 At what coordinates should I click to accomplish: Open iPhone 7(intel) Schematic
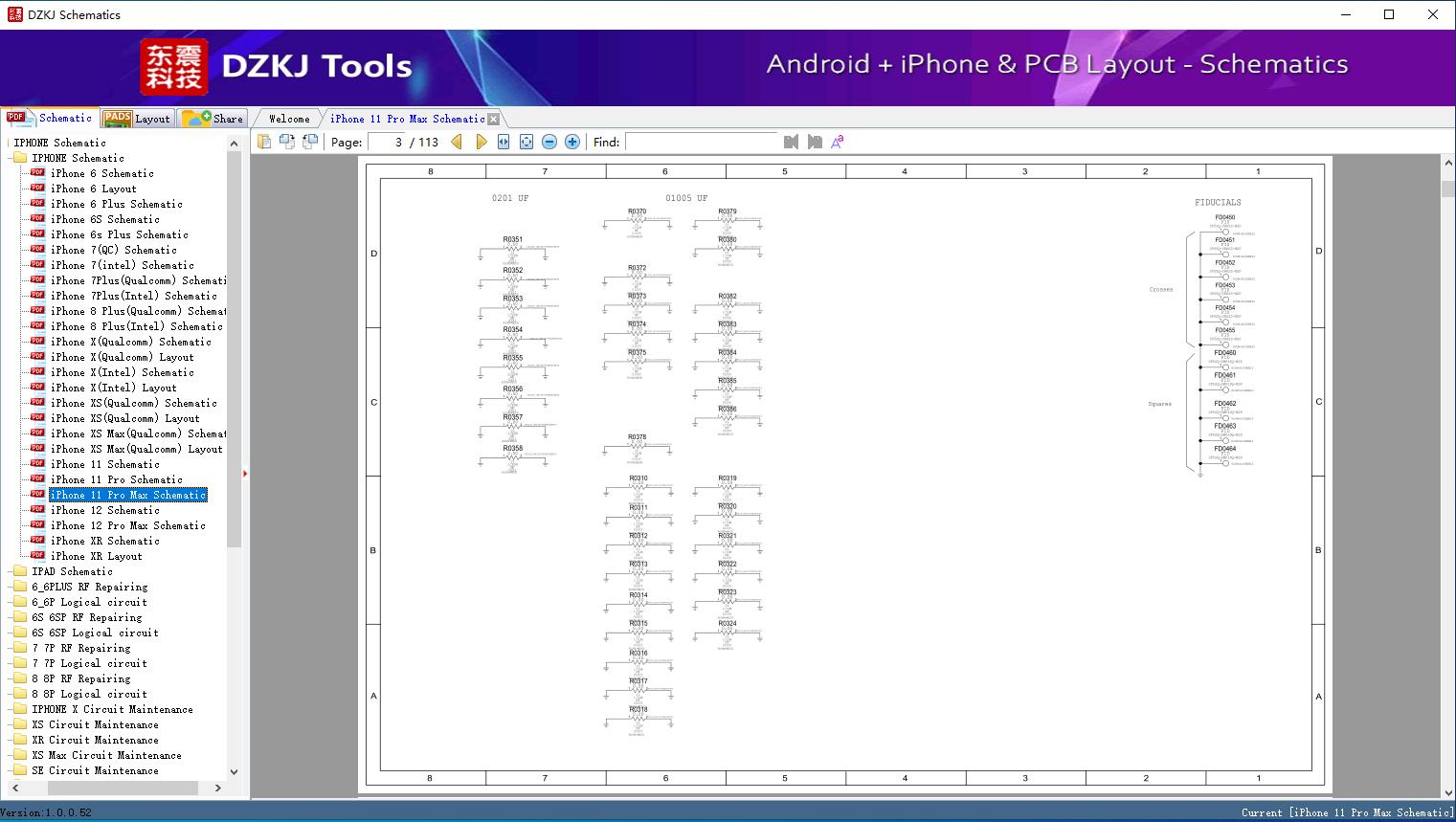tap(123, 265)
